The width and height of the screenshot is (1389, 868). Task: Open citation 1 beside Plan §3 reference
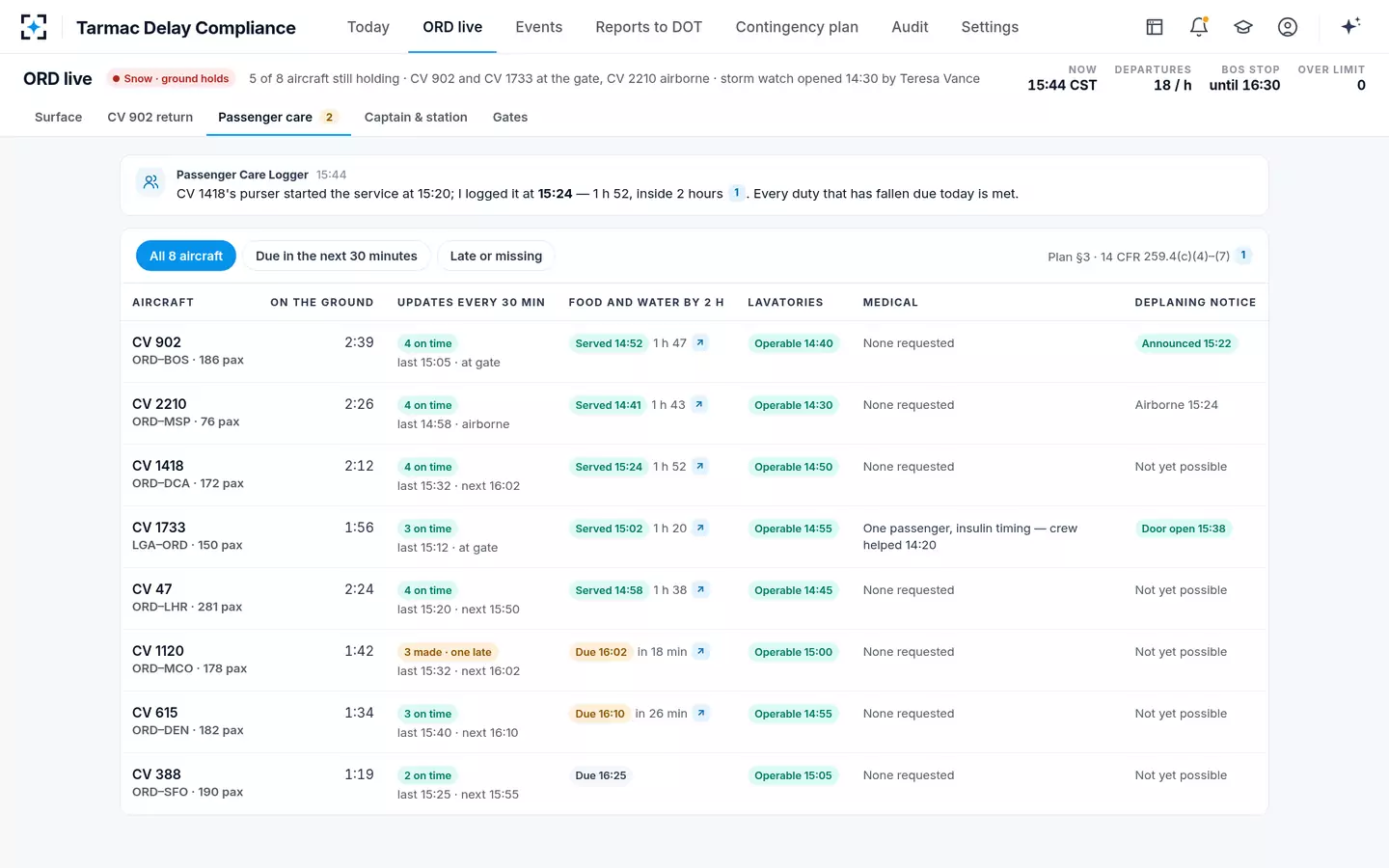click(1243, 256)
